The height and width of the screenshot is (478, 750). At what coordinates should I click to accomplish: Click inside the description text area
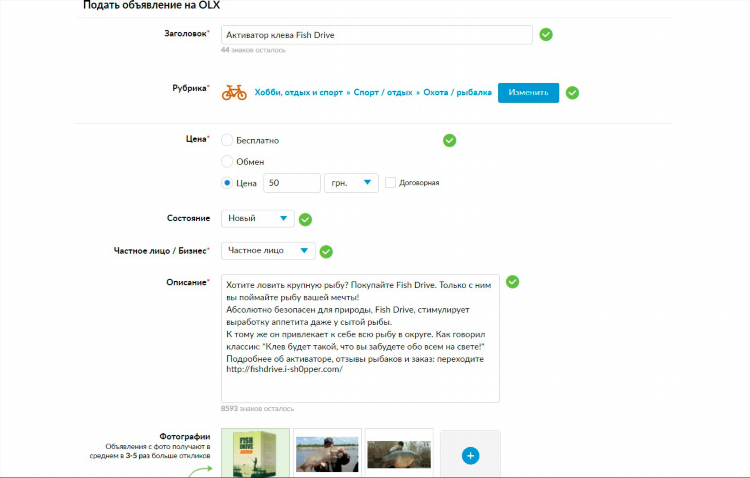tap(360, 338)
